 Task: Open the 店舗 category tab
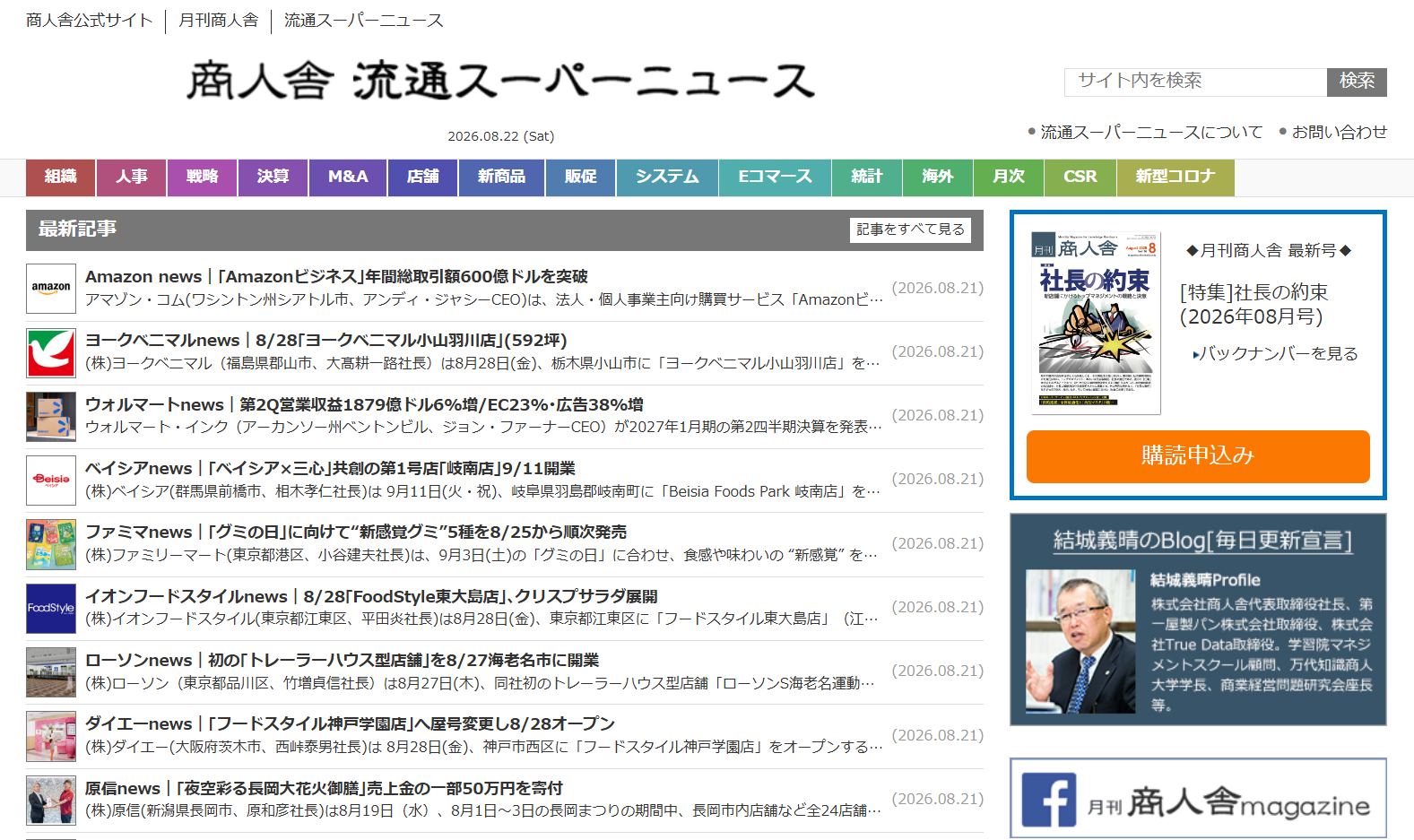tap(422, 178)
